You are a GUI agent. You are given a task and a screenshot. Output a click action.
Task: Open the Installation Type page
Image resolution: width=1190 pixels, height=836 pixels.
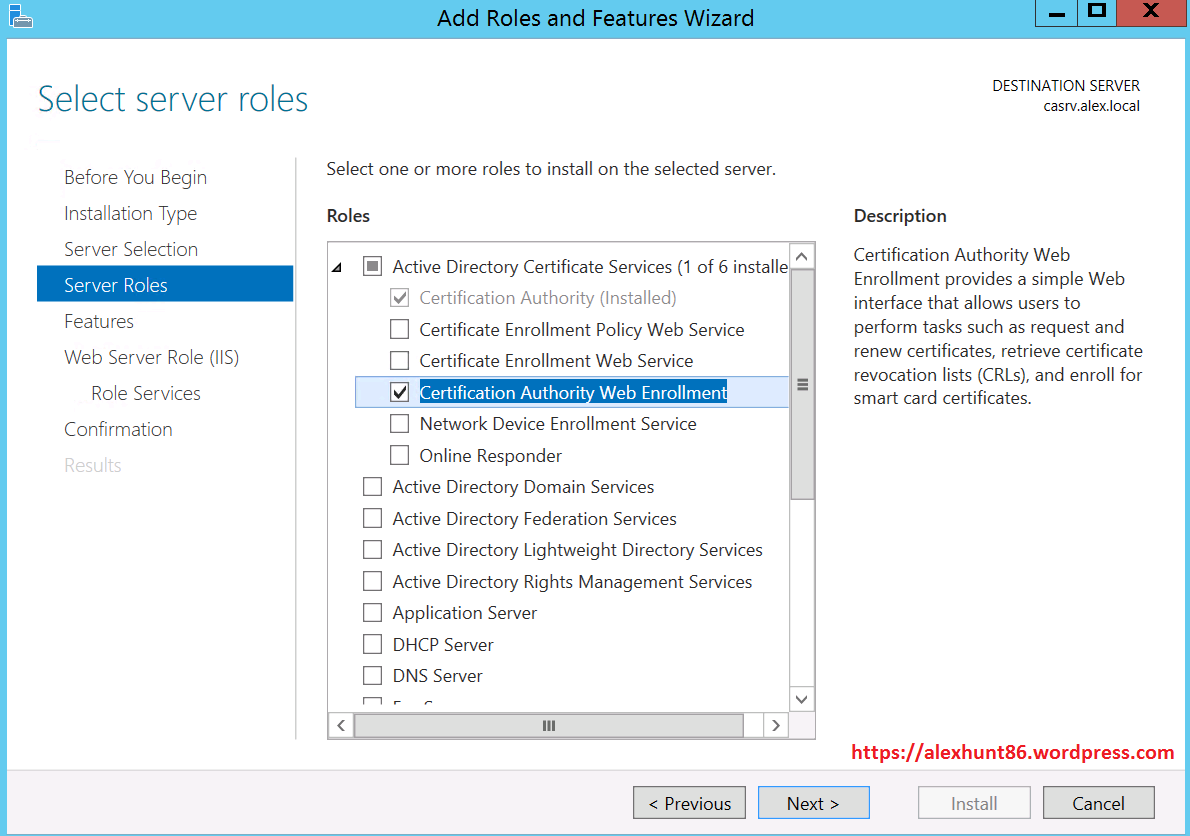coord(130,213)
